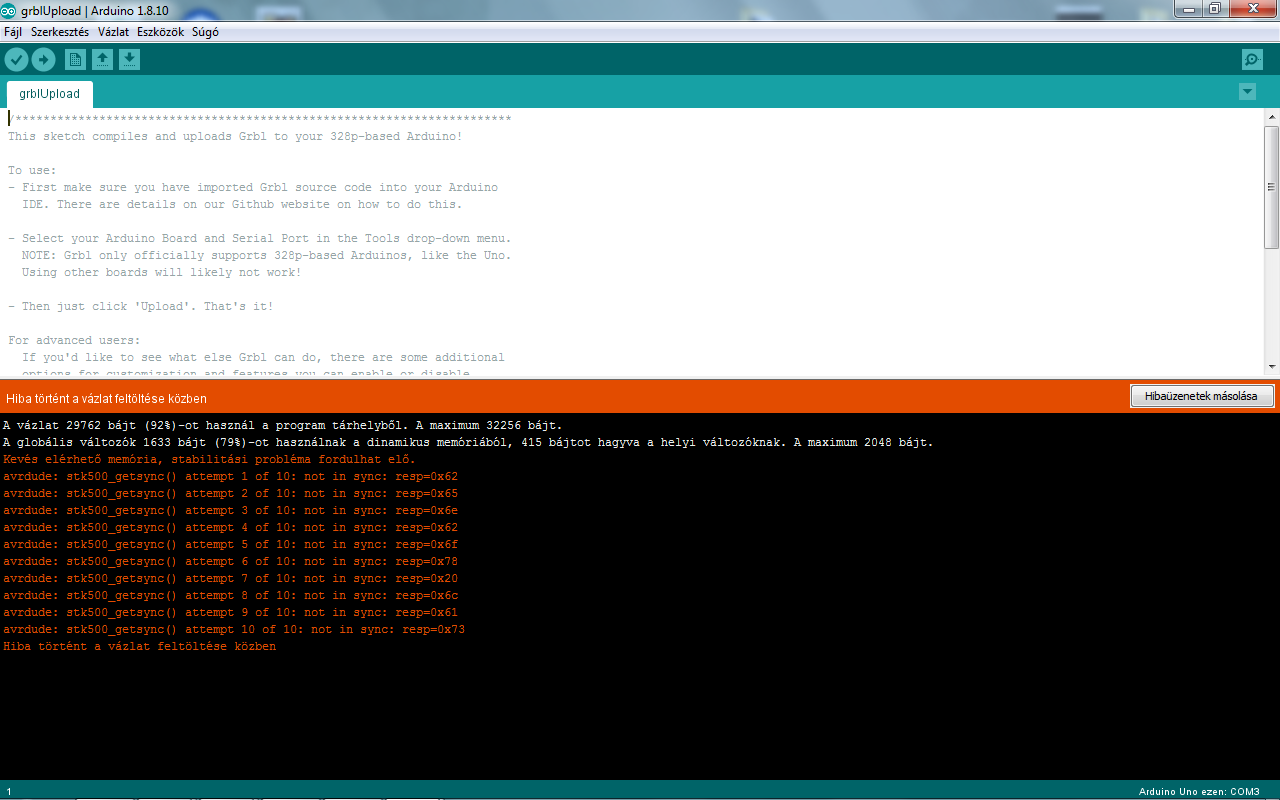Open a sketch with the up-arrow icon

102,60
